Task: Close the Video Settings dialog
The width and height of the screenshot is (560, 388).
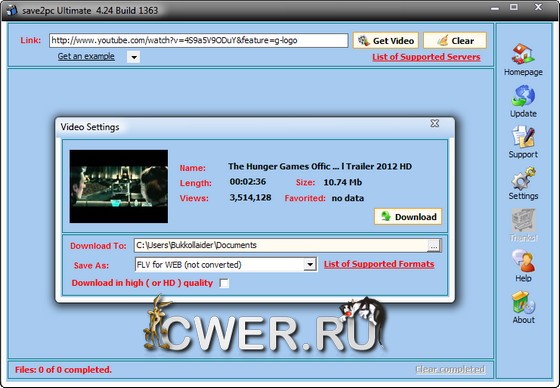Action: (x=435, y=123)
